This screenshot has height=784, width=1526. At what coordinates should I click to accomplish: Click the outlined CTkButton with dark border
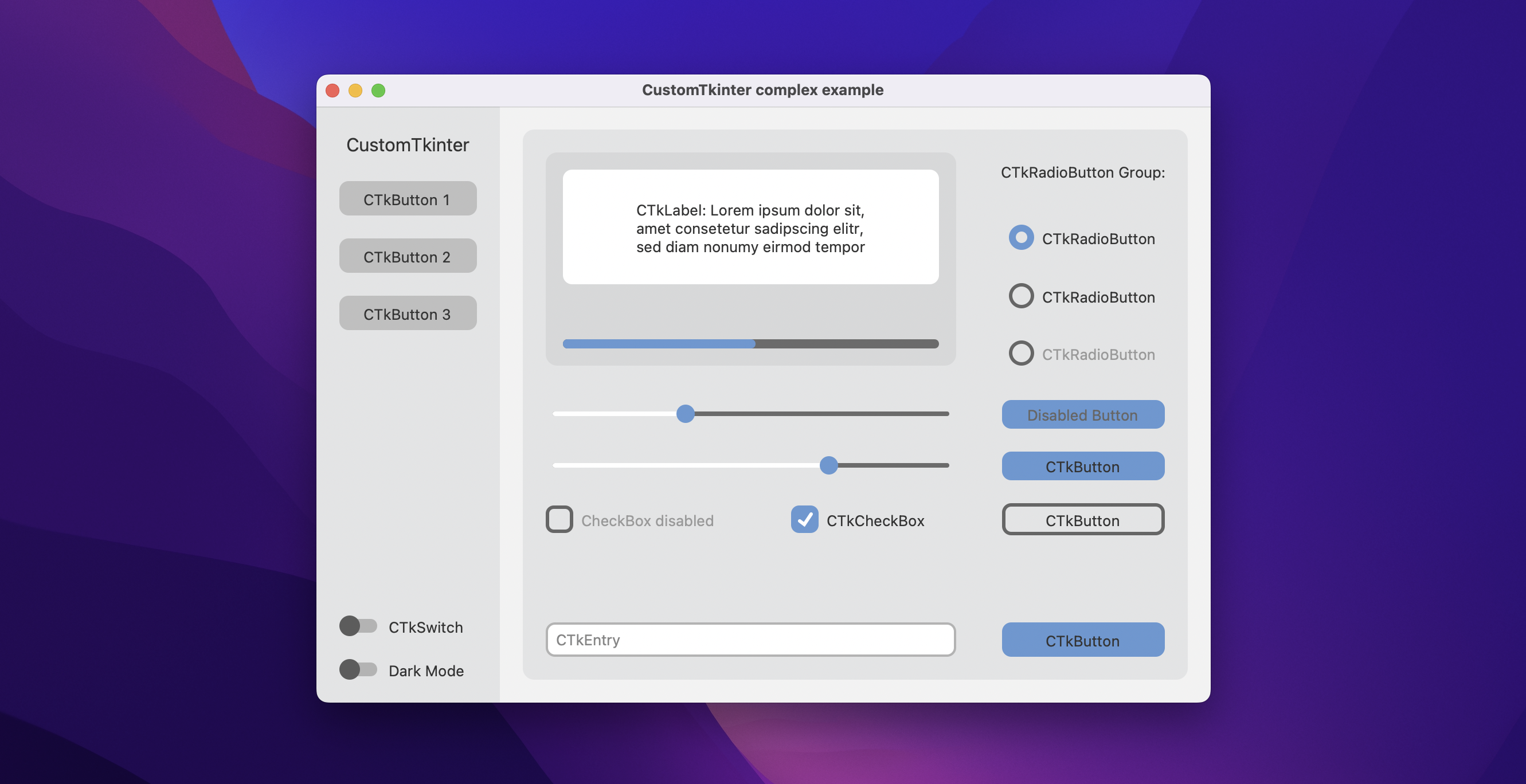tap(1082, 519)
